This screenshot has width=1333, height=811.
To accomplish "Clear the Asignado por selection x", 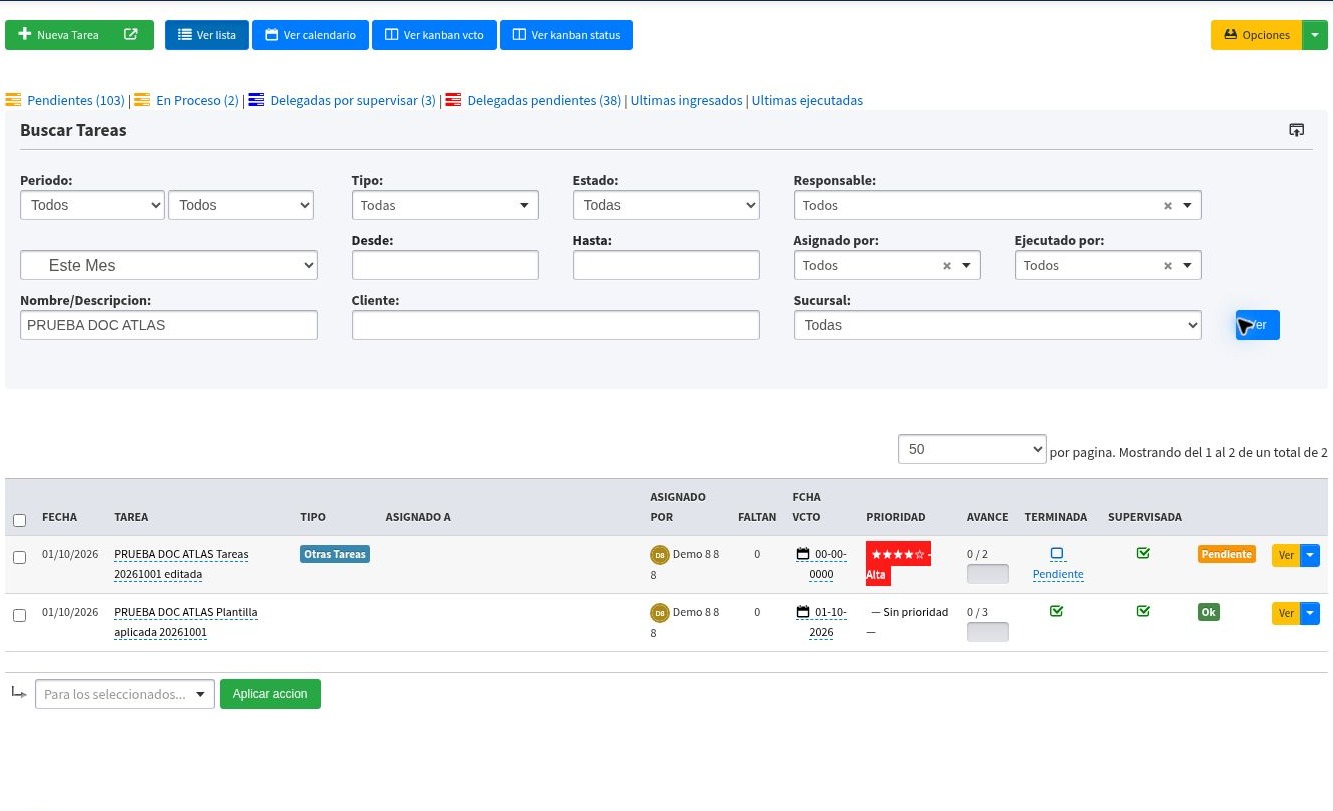I will (x=947, y=266).
